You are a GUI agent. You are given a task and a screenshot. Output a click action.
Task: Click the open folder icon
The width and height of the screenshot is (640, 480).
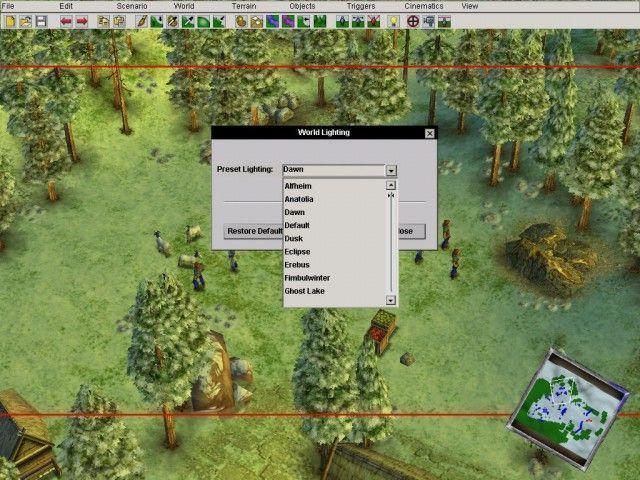point(25,20)
